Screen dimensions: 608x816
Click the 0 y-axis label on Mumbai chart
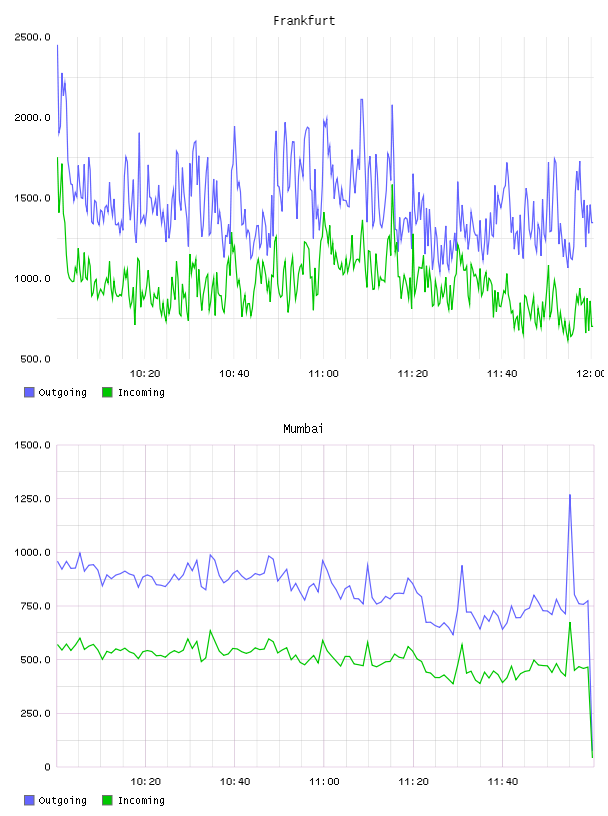click(47, 767)
